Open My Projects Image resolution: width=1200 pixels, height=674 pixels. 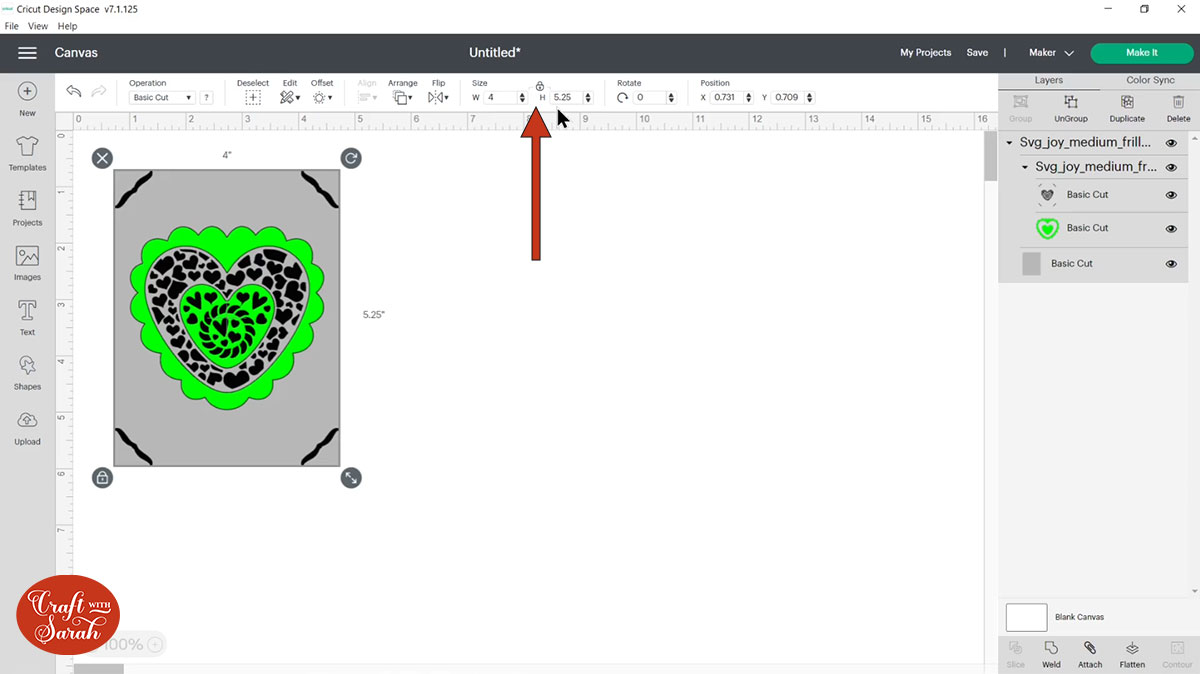click(x=925, y=53)
